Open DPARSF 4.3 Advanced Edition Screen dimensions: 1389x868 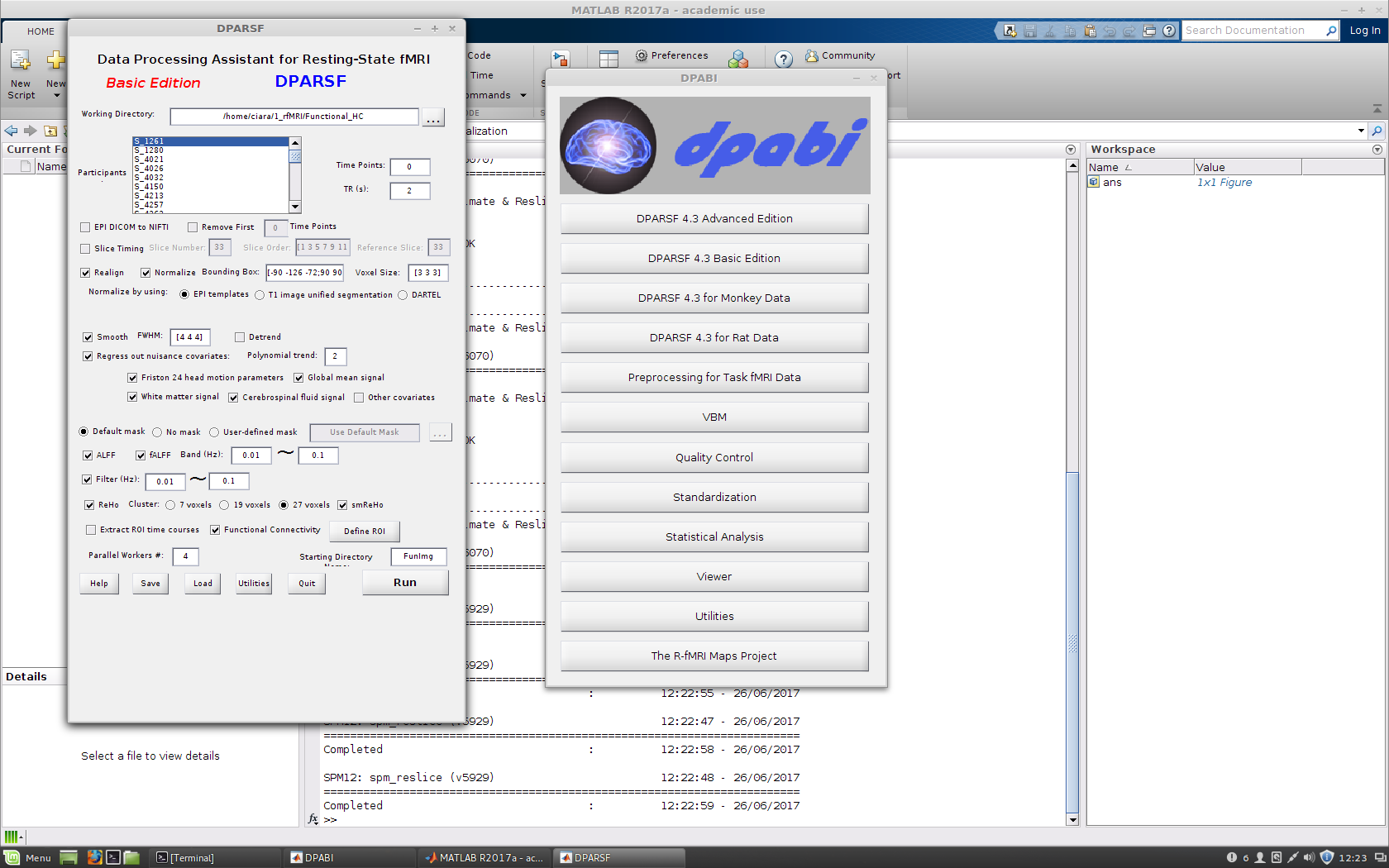pos(714,219)
